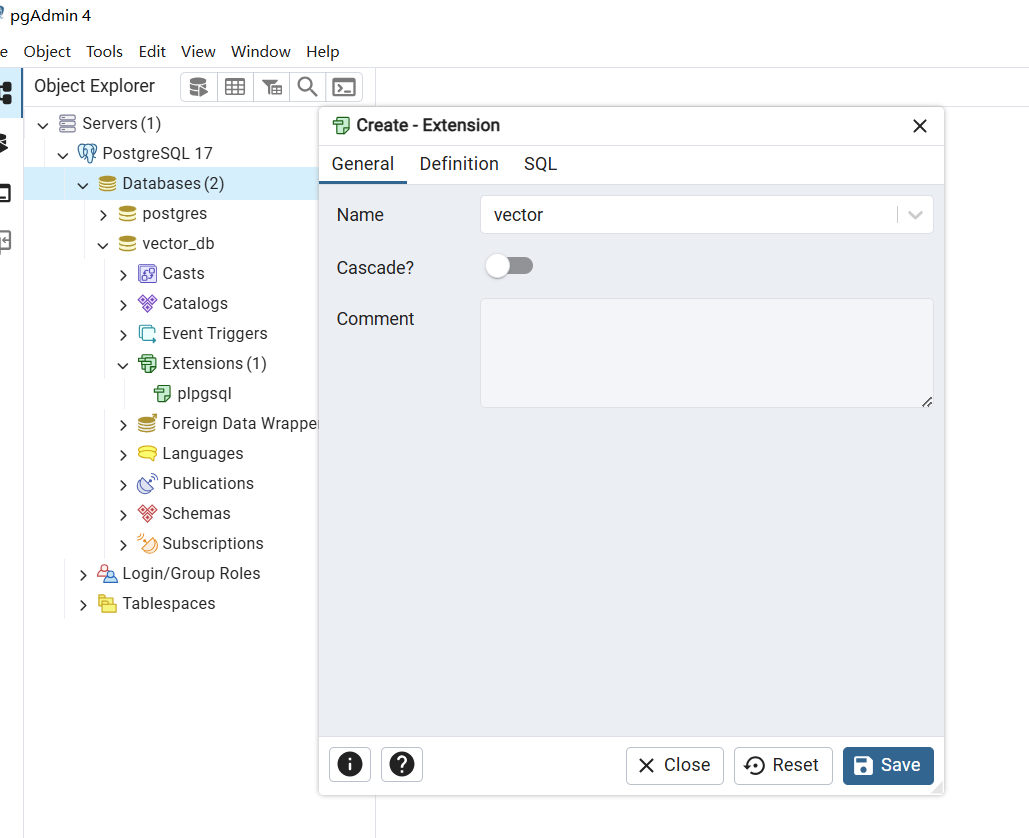Collapse the Servers tree node
Image resolution: width=1029 pixels, height=838 pixels.
coord(43,125)
